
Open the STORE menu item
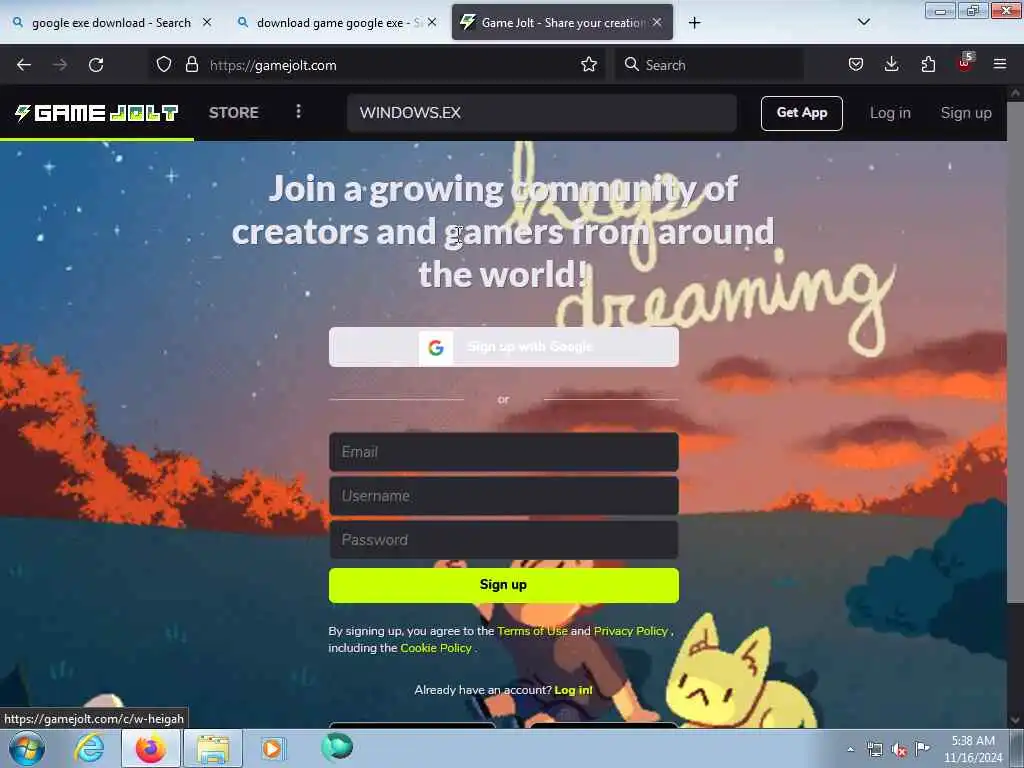[x=234, y=112]
